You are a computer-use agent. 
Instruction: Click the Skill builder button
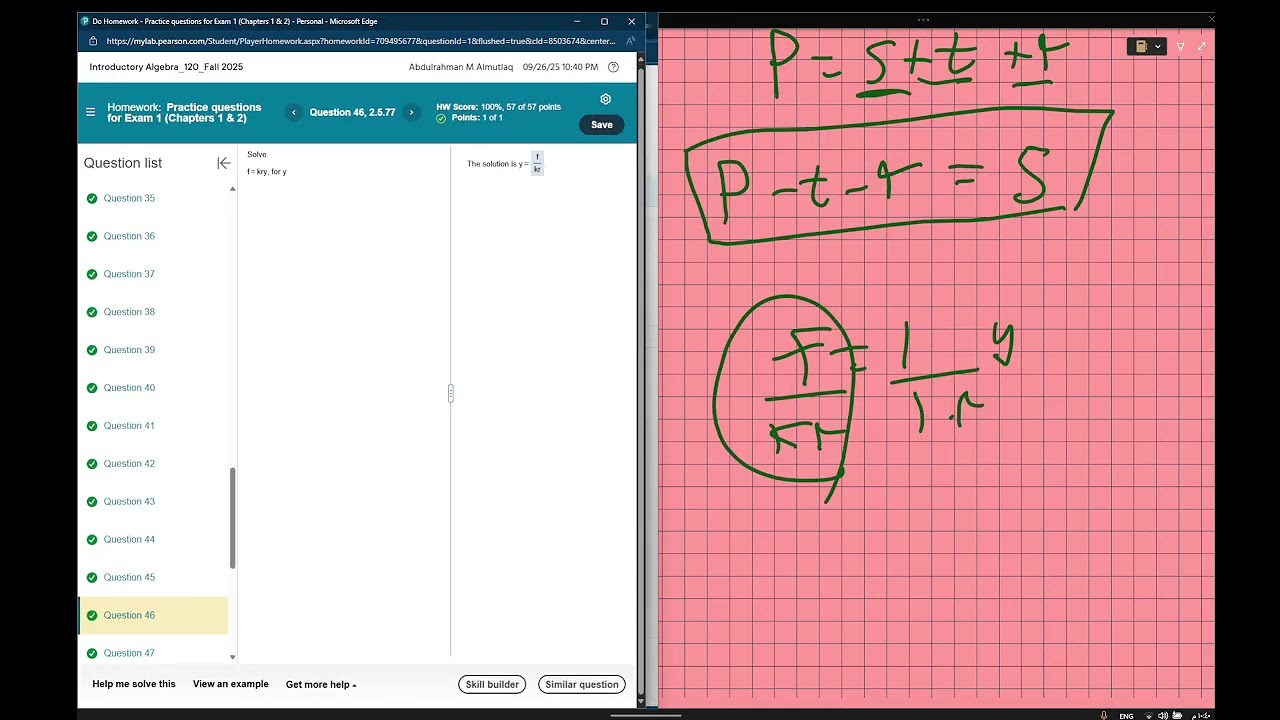pos(492,685)
